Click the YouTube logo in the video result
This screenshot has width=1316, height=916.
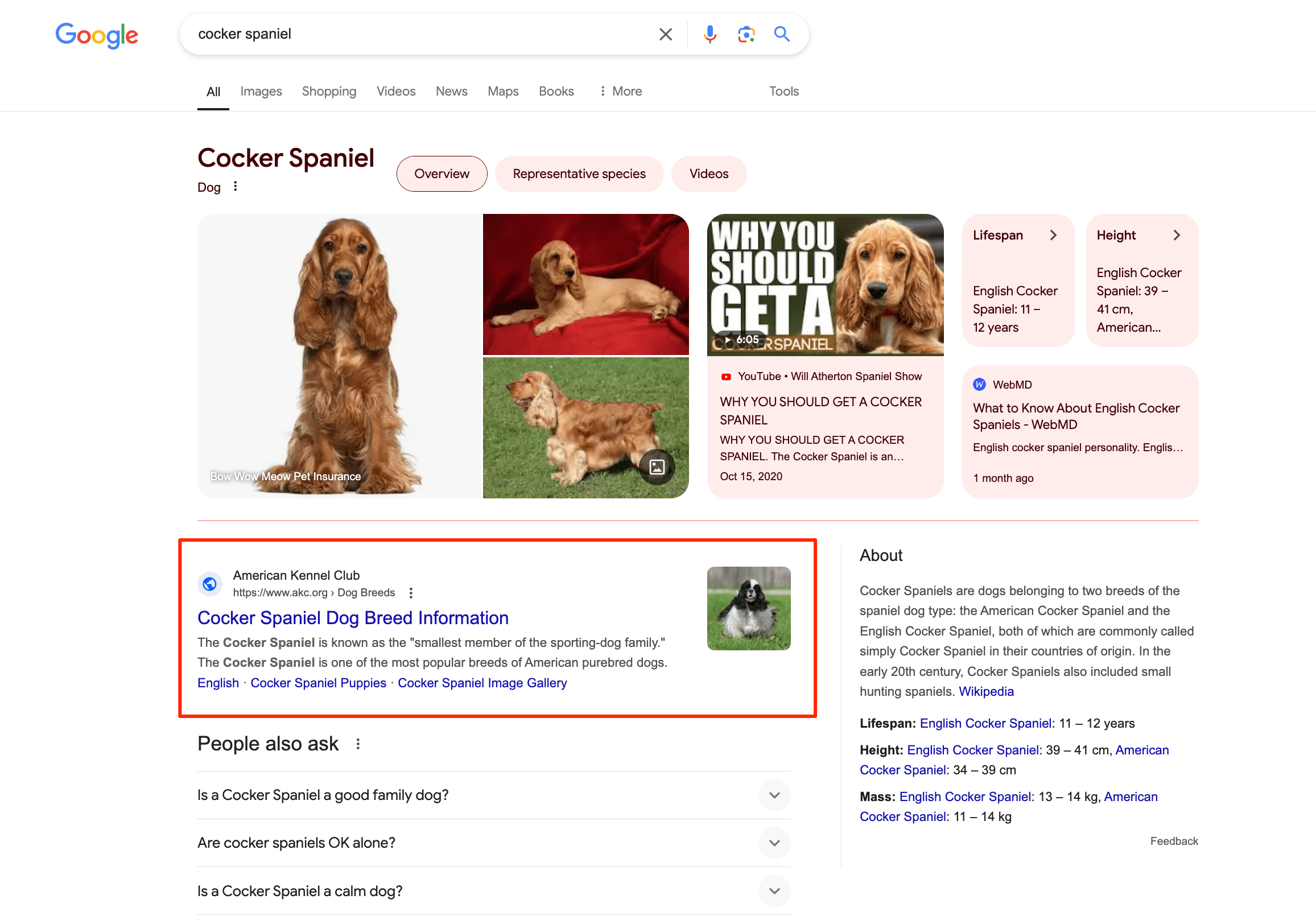point(726,376)
